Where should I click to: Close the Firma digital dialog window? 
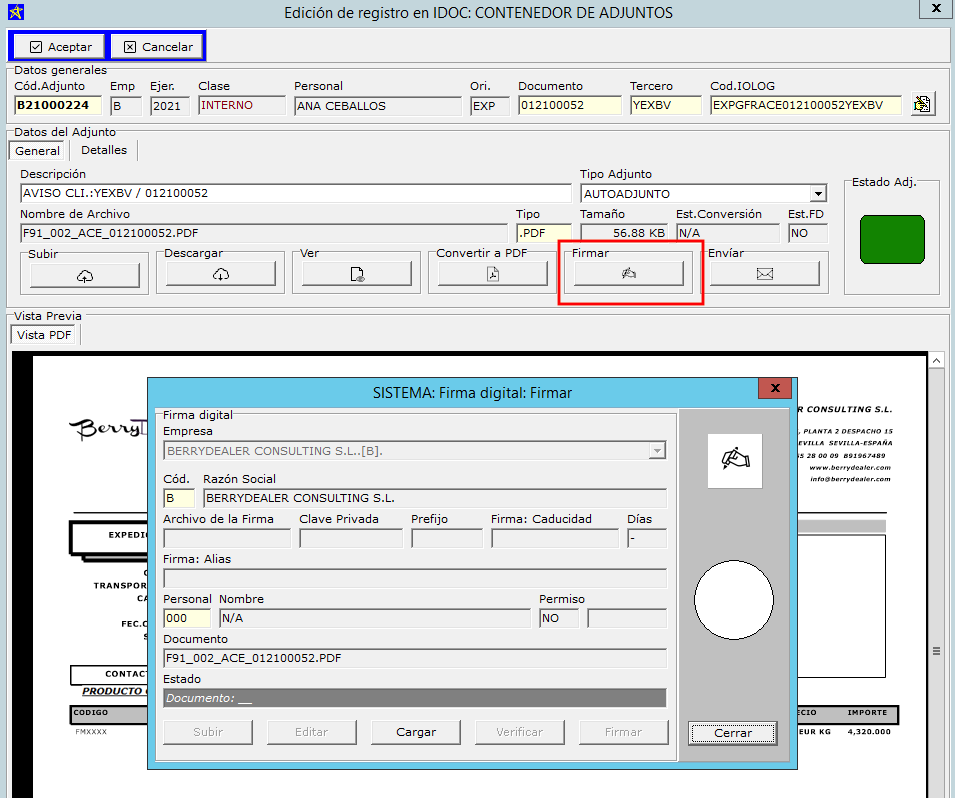point(775,389)
